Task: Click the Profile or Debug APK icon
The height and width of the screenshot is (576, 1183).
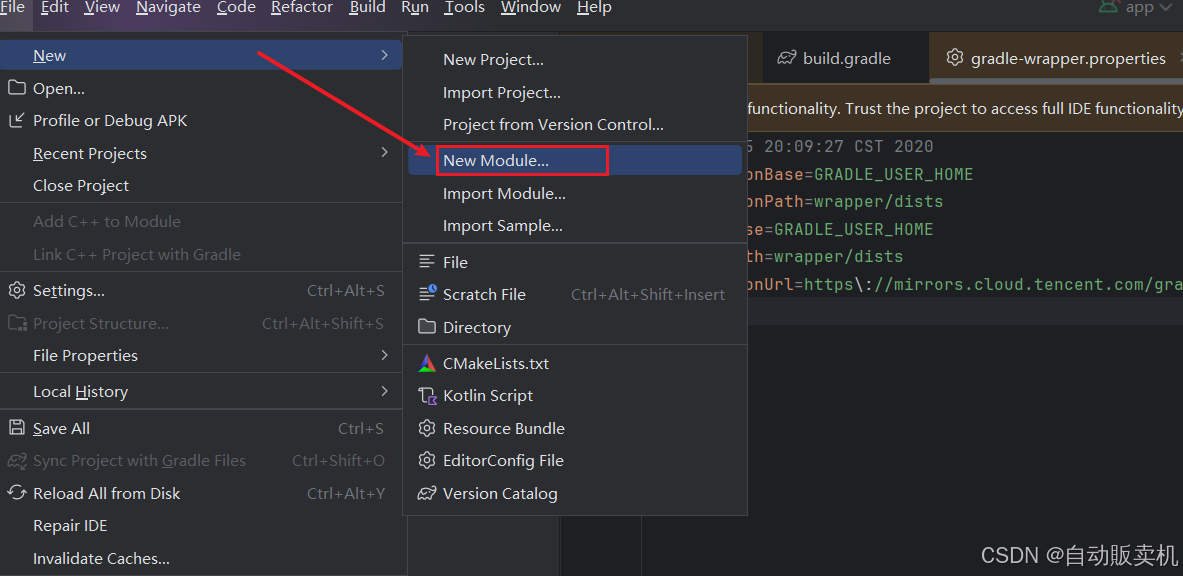Action: [17, 121]
